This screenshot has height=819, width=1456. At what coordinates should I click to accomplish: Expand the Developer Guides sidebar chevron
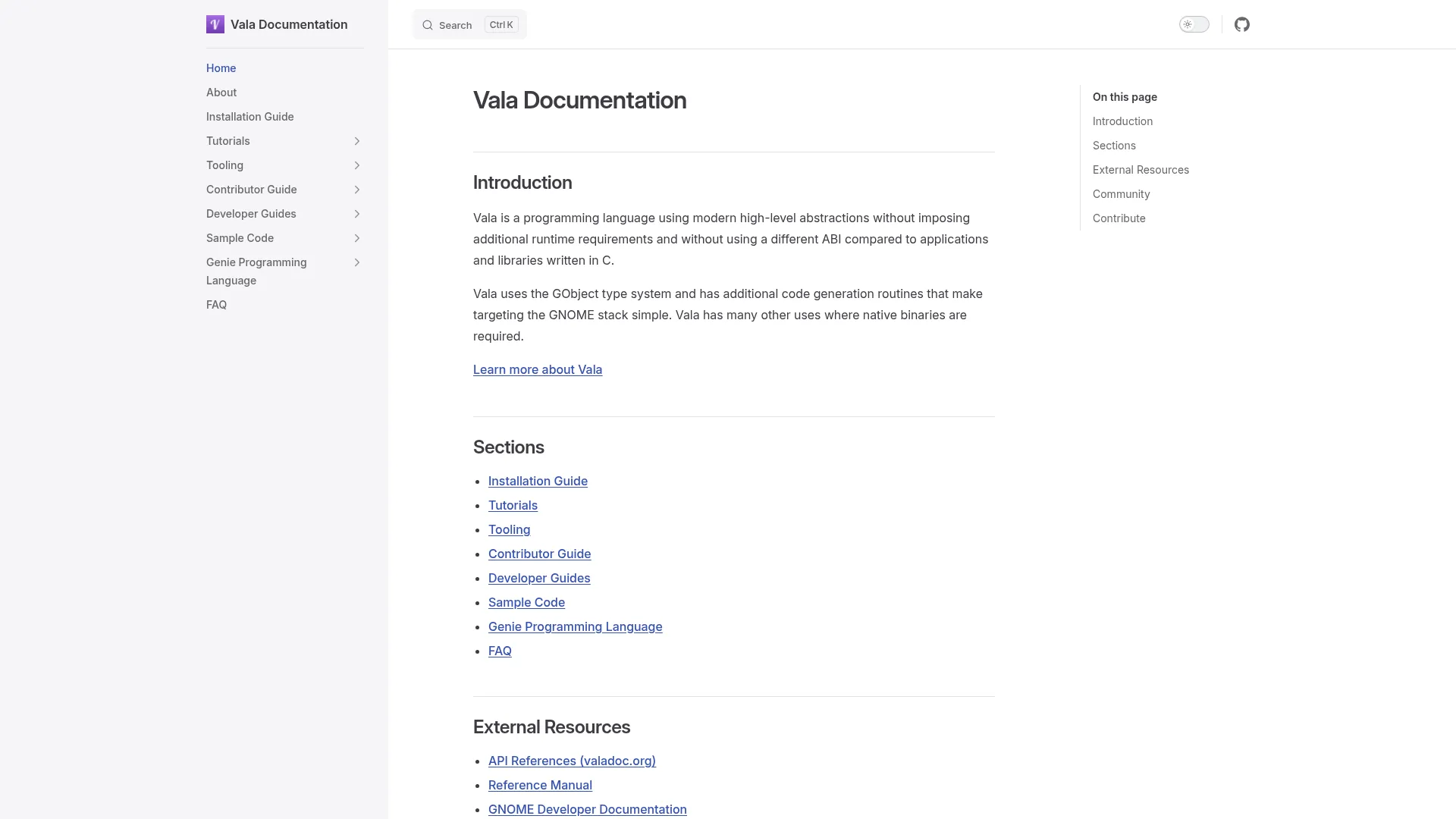(x=357, y=214)
